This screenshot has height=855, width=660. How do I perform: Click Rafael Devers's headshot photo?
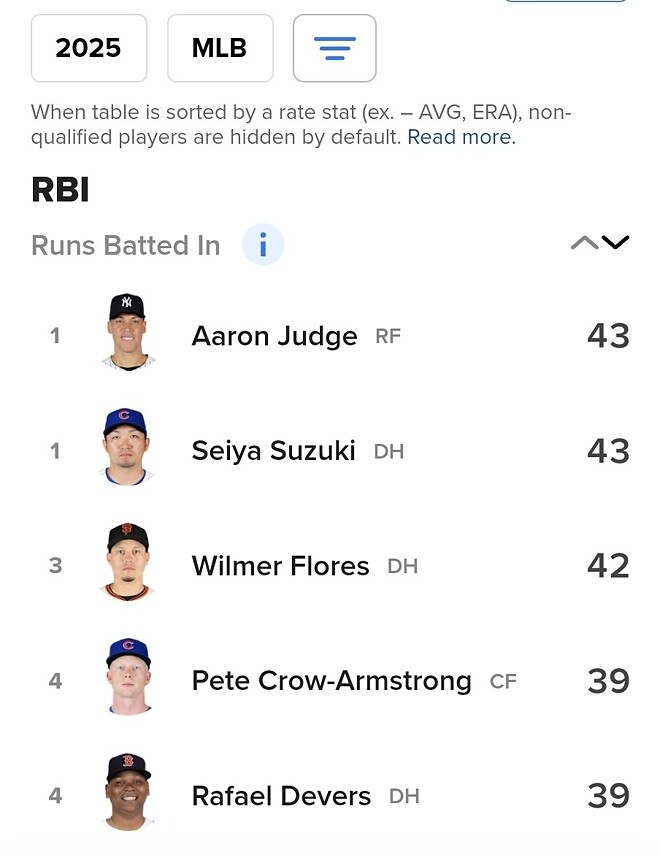[x=128, y=794]
